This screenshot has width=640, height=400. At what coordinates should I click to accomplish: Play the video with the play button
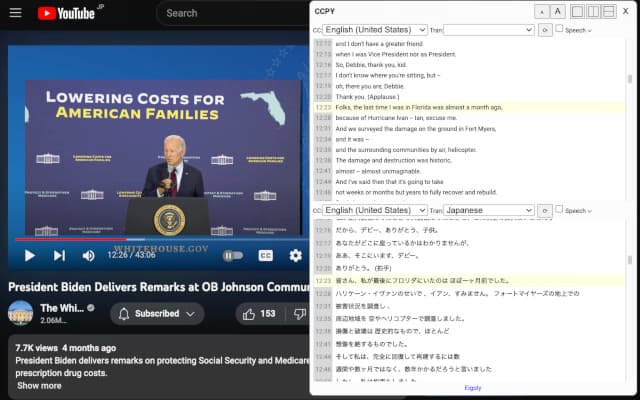coord(29,256)
